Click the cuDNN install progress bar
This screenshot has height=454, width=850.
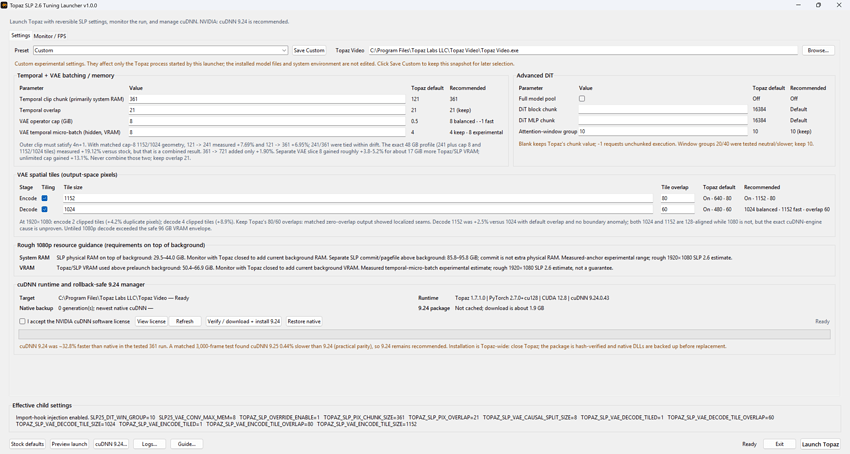coord(424,334)
